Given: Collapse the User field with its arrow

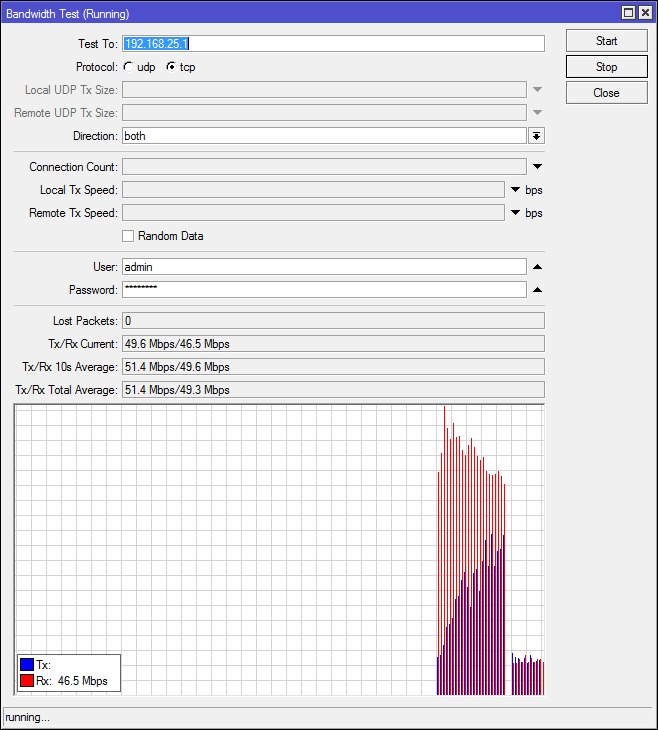Looking at the screenshot, I should (x=537, y=267).
